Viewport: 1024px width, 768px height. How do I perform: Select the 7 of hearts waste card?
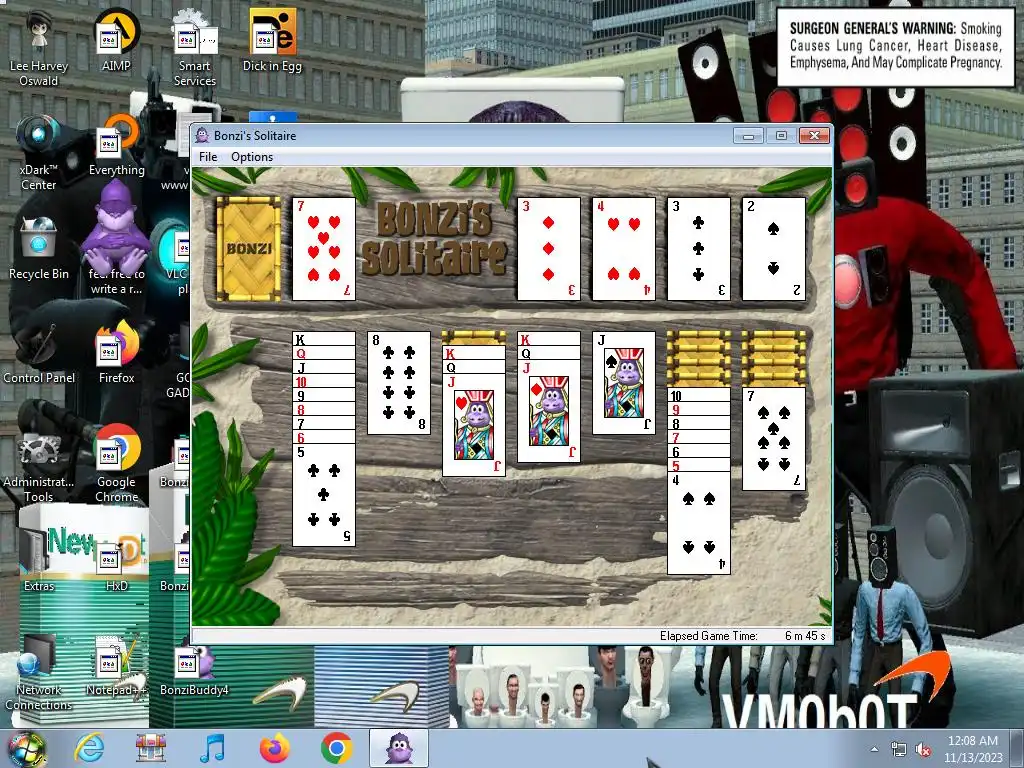tap(324, 249)
